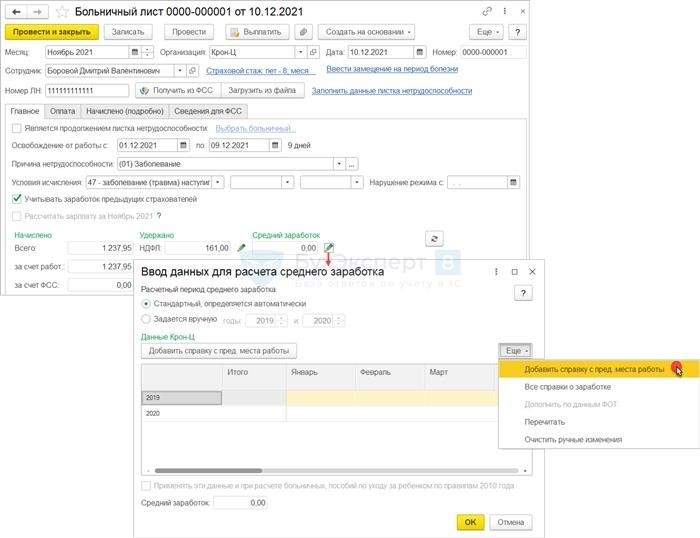Open Ввести замещение на период болезни link
Screen dimensions: 700x538
[x=392, y=69]
